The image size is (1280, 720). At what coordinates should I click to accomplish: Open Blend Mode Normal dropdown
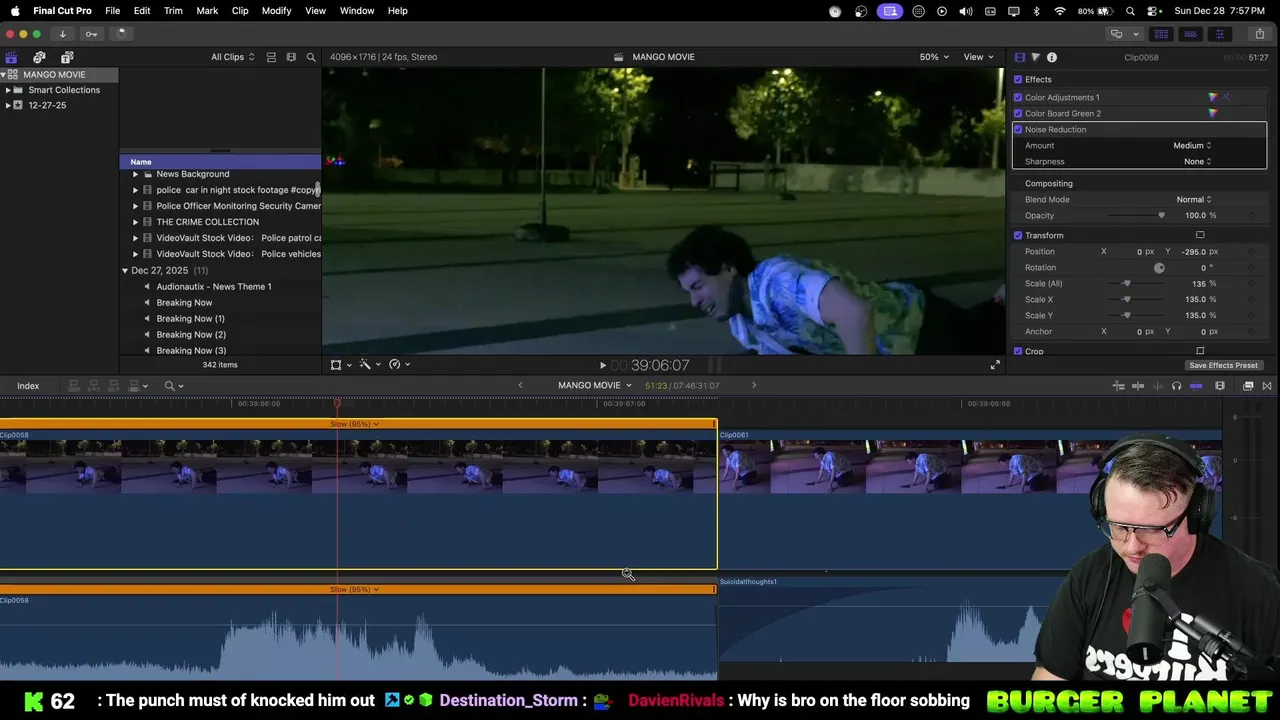(x=1194, y=199)
